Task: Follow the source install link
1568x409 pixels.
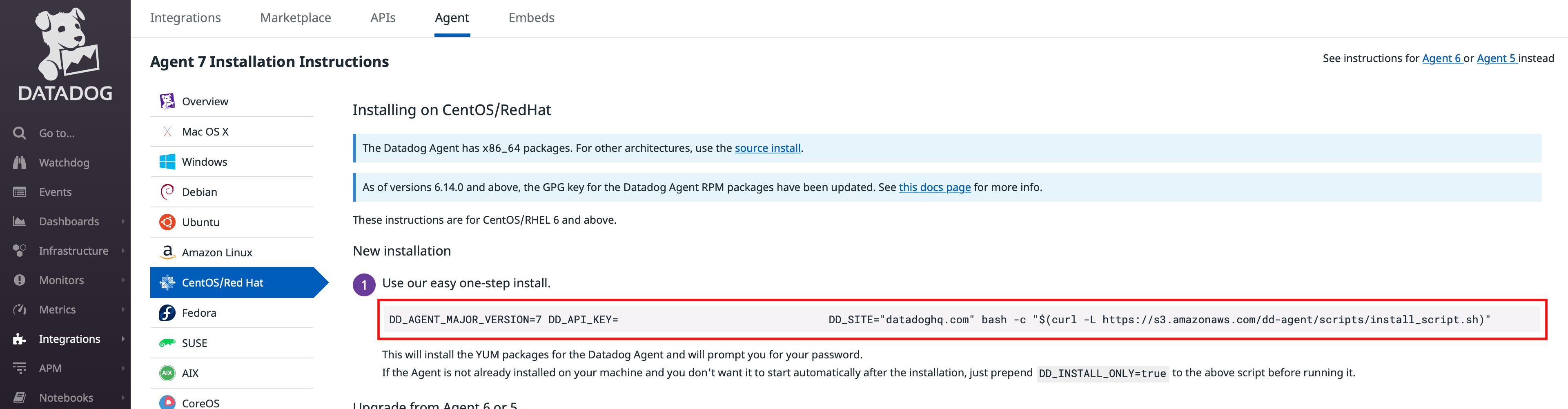Action: [x=768, y=148]
